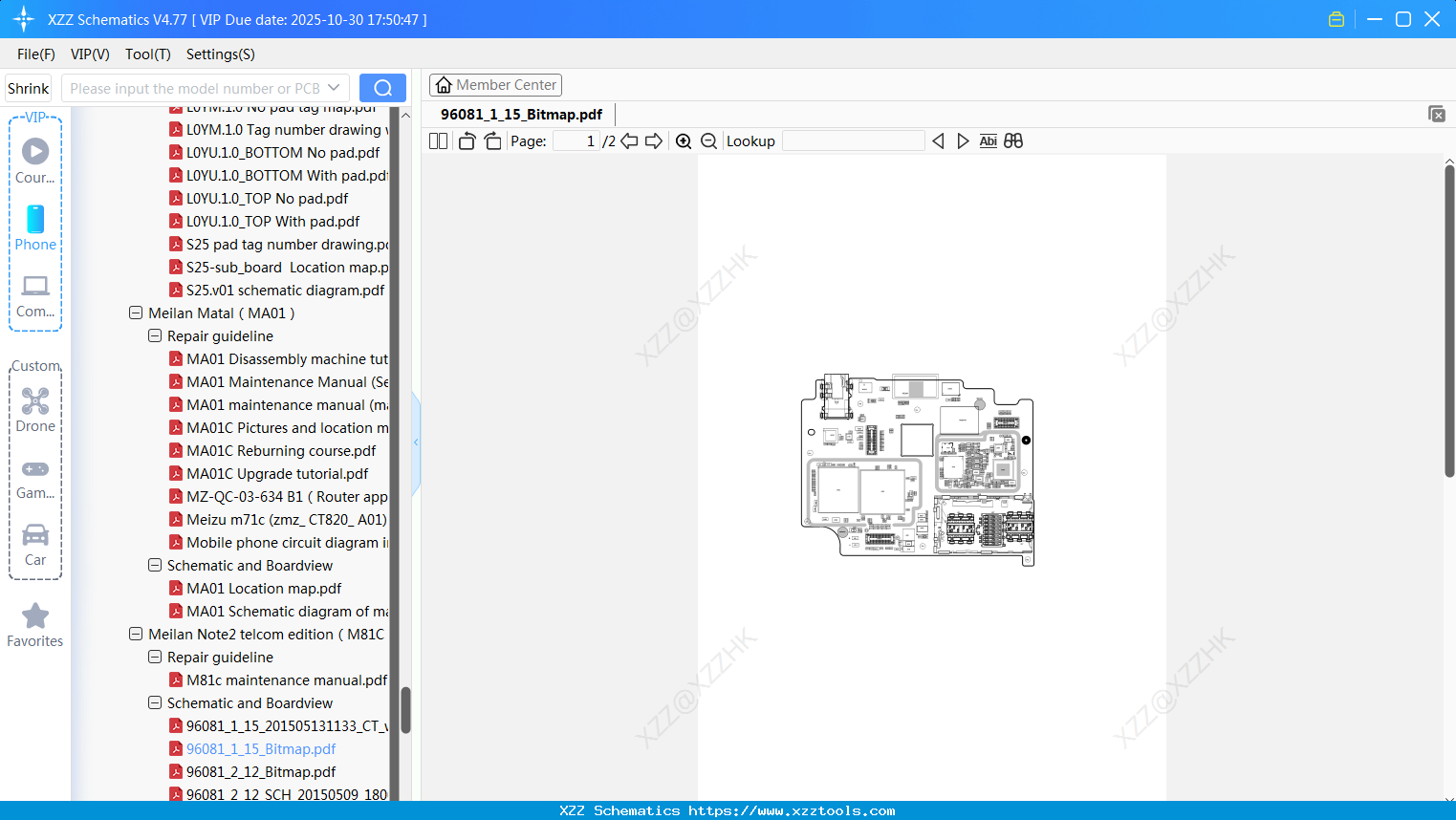This screenshot has width=1456, height=820.
Task: Click the zoom out icon
Action: [708, 140]
